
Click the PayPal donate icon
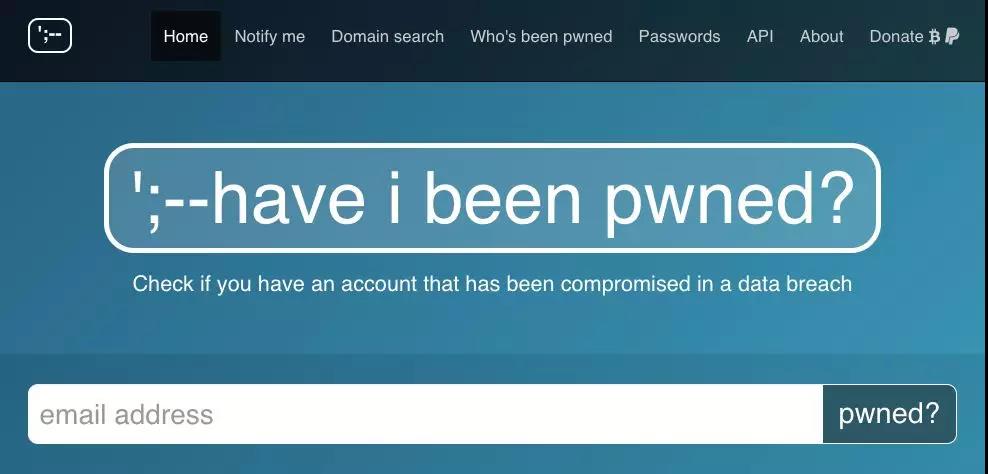click(x=952, y=36)
